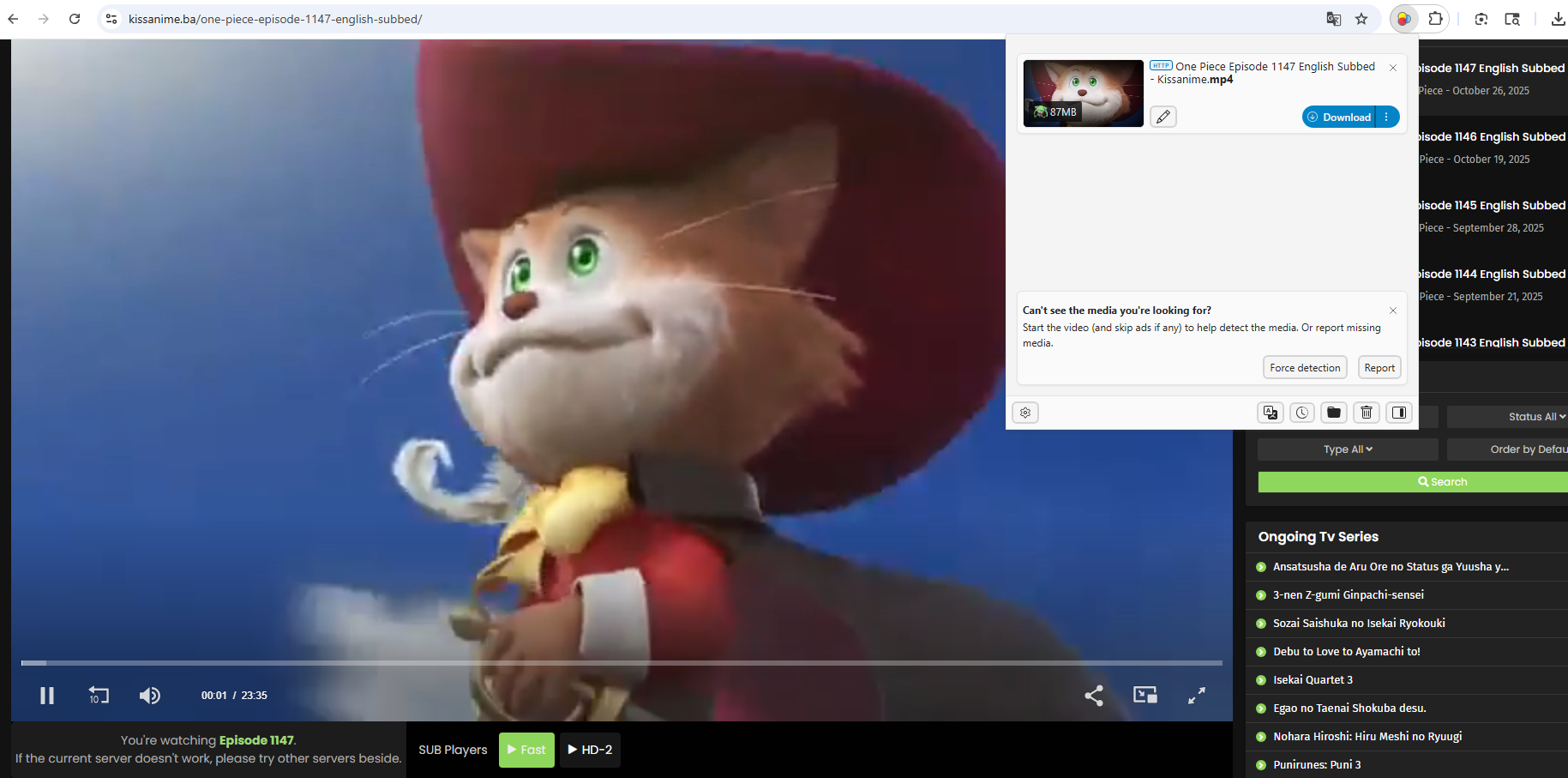The image size is (1568, 778).
Task: Click the pencil icon to rename the mp4 file
Action: (1162, 117)
